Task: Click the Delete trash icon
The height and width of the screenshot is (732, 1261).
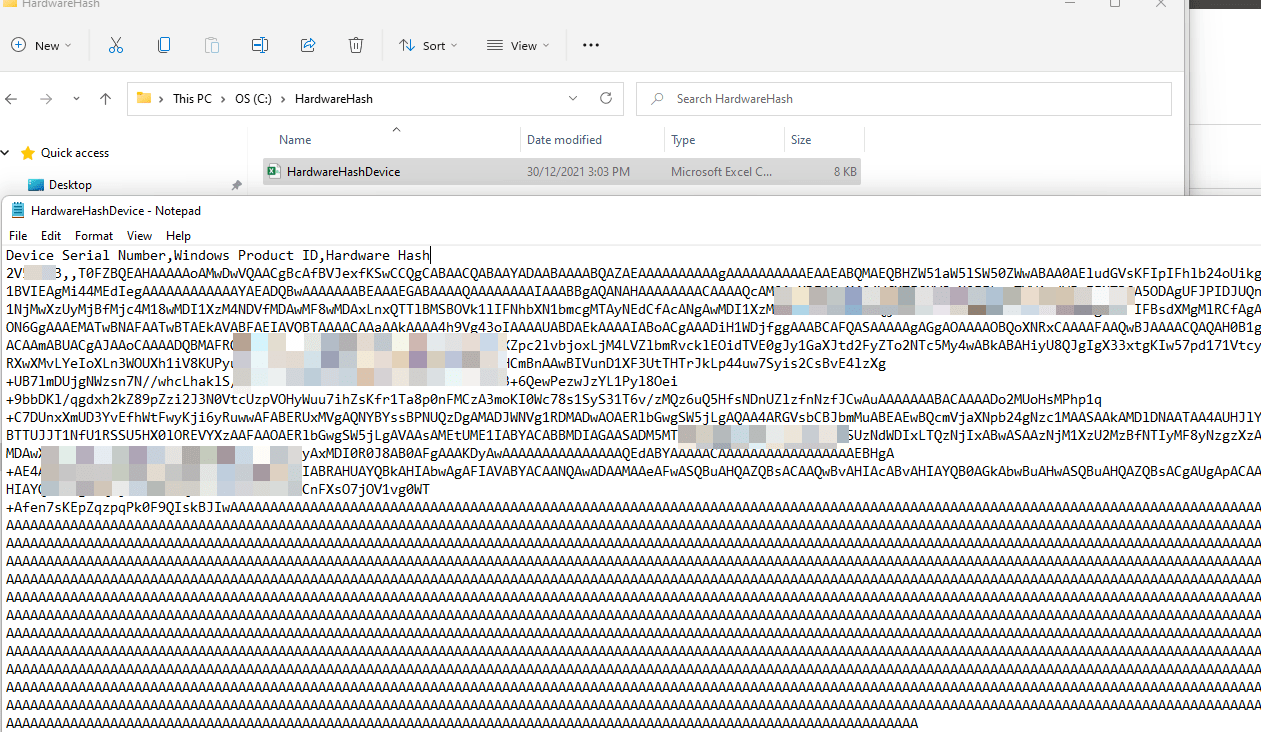Action: [356, 45]
